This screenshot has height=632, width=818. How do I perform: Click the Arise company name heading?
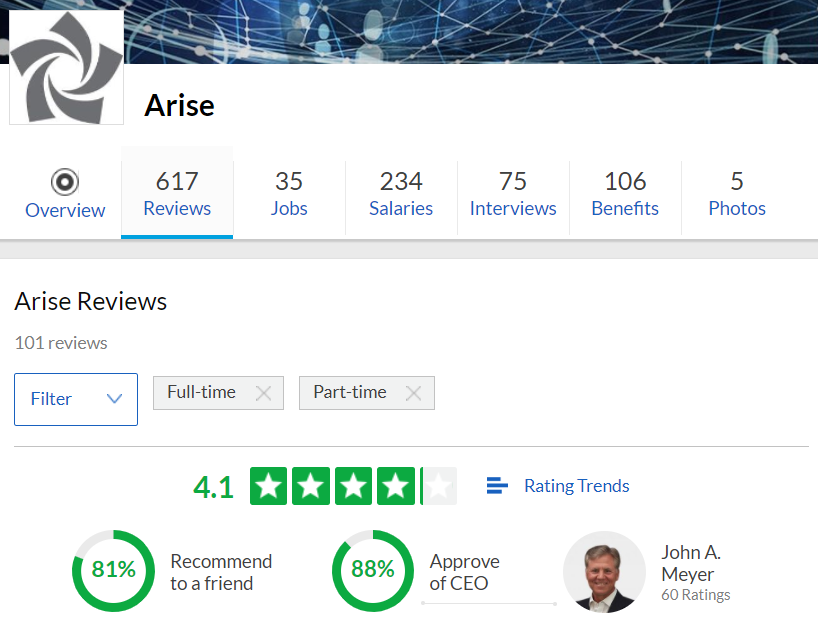pyautogui.click(x=179, y=105)
